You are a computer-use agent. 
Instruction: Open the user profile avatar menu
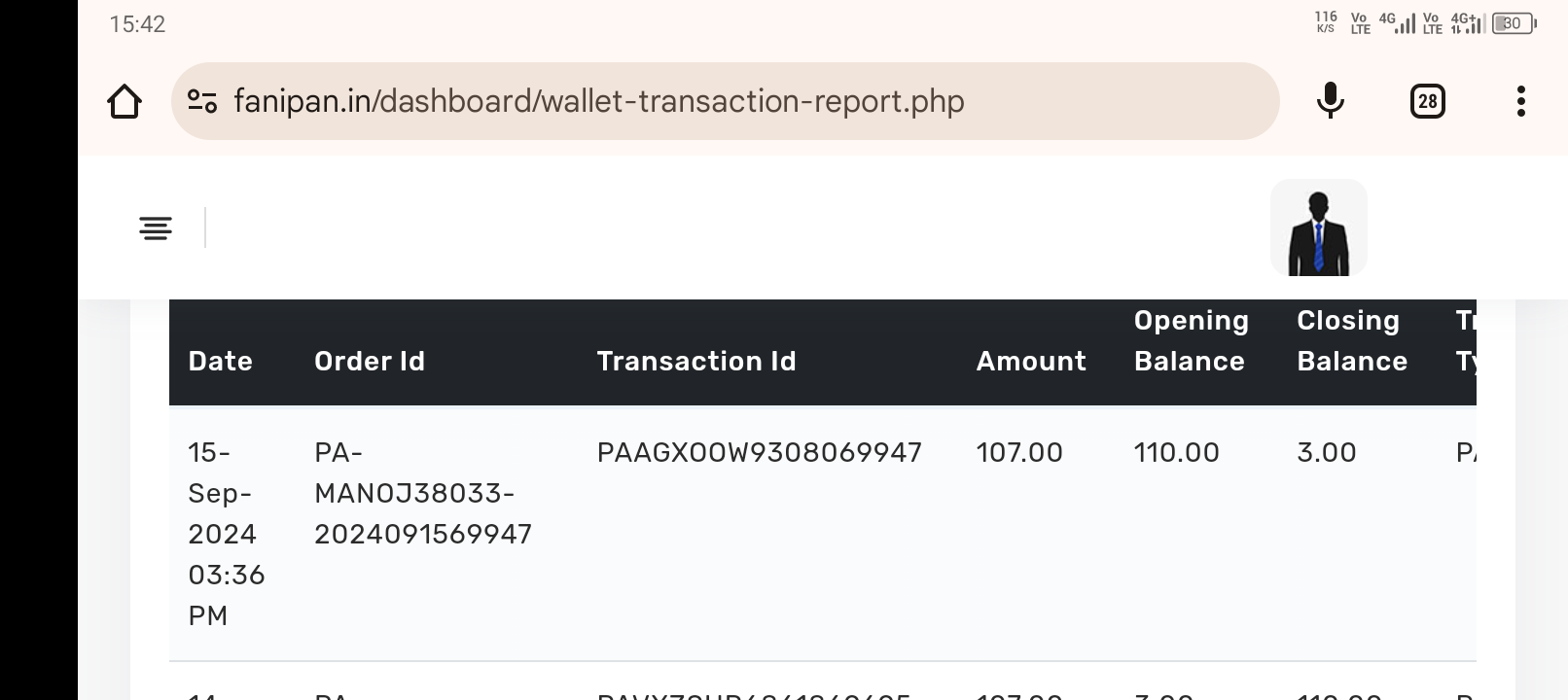[x=1318, y=228]
